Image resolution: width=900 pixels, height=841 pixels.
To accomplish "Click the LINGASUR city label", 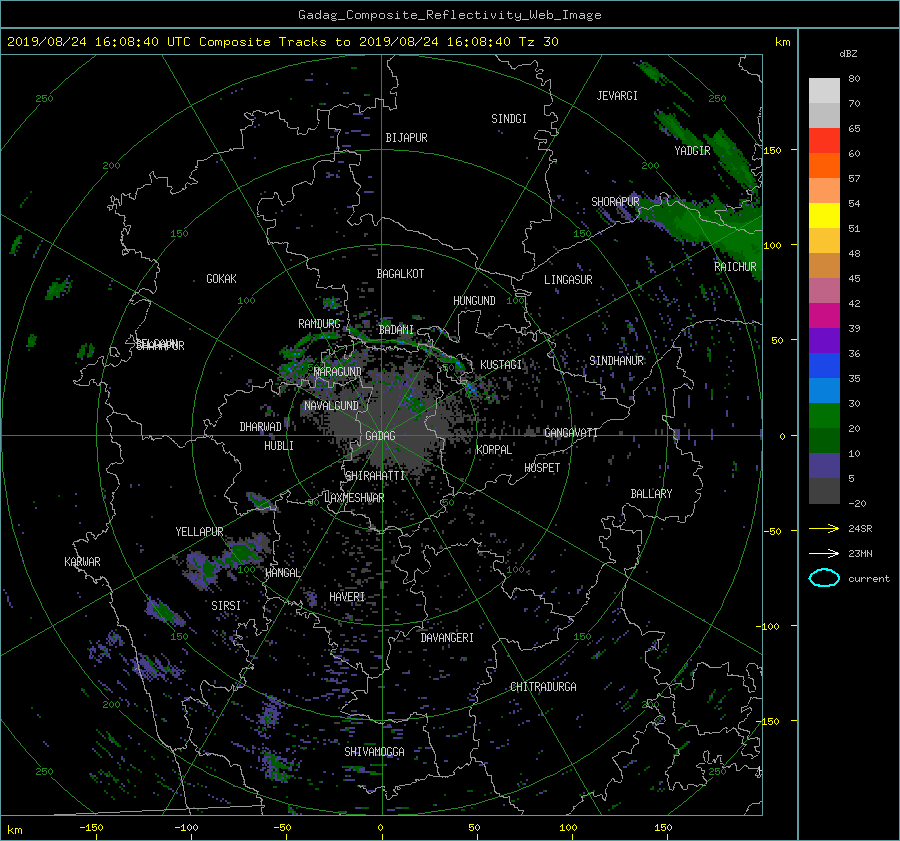I will (568, 280).
